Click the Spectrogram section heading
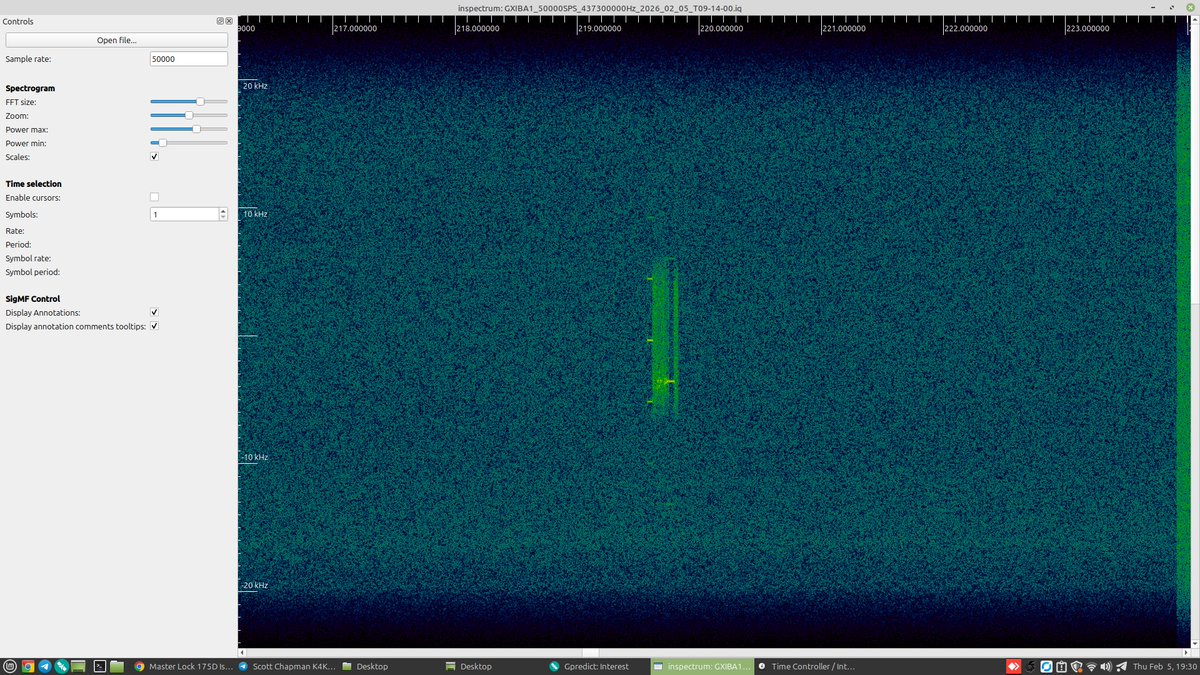1200x675 pixels. [30, 88]
